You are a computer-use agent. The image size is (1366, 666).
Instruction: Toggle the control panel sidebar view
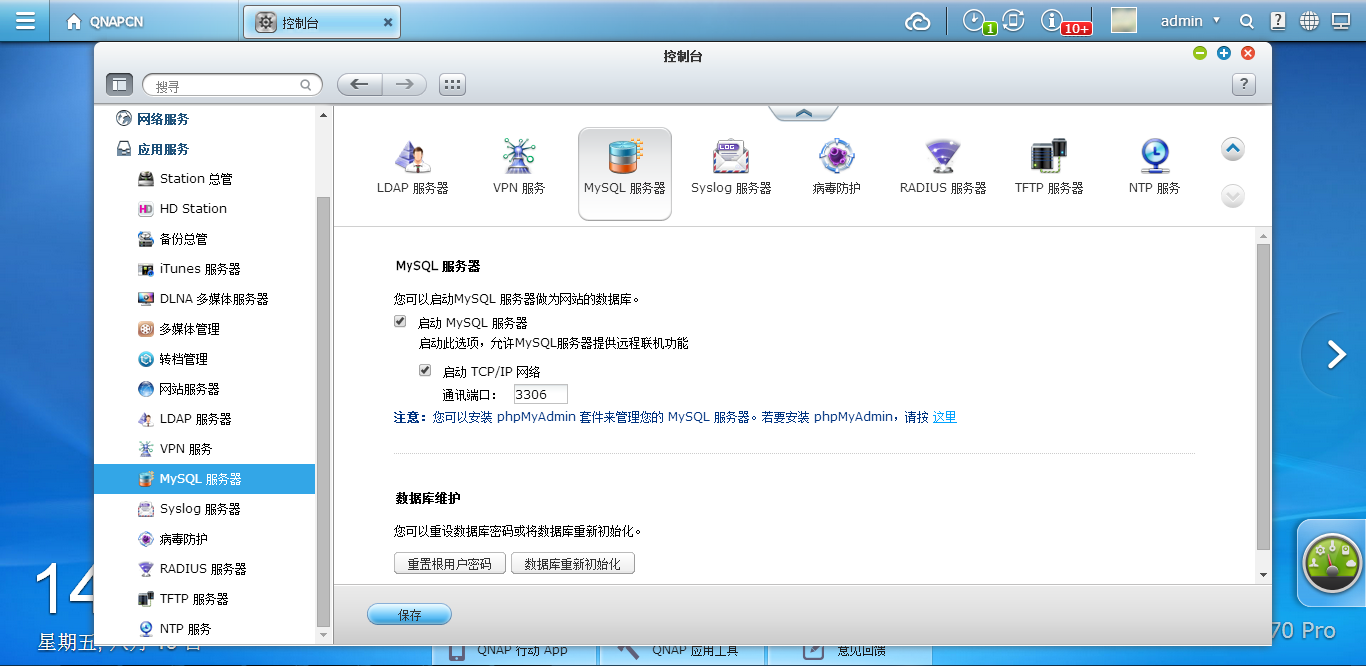pos(119,85)
